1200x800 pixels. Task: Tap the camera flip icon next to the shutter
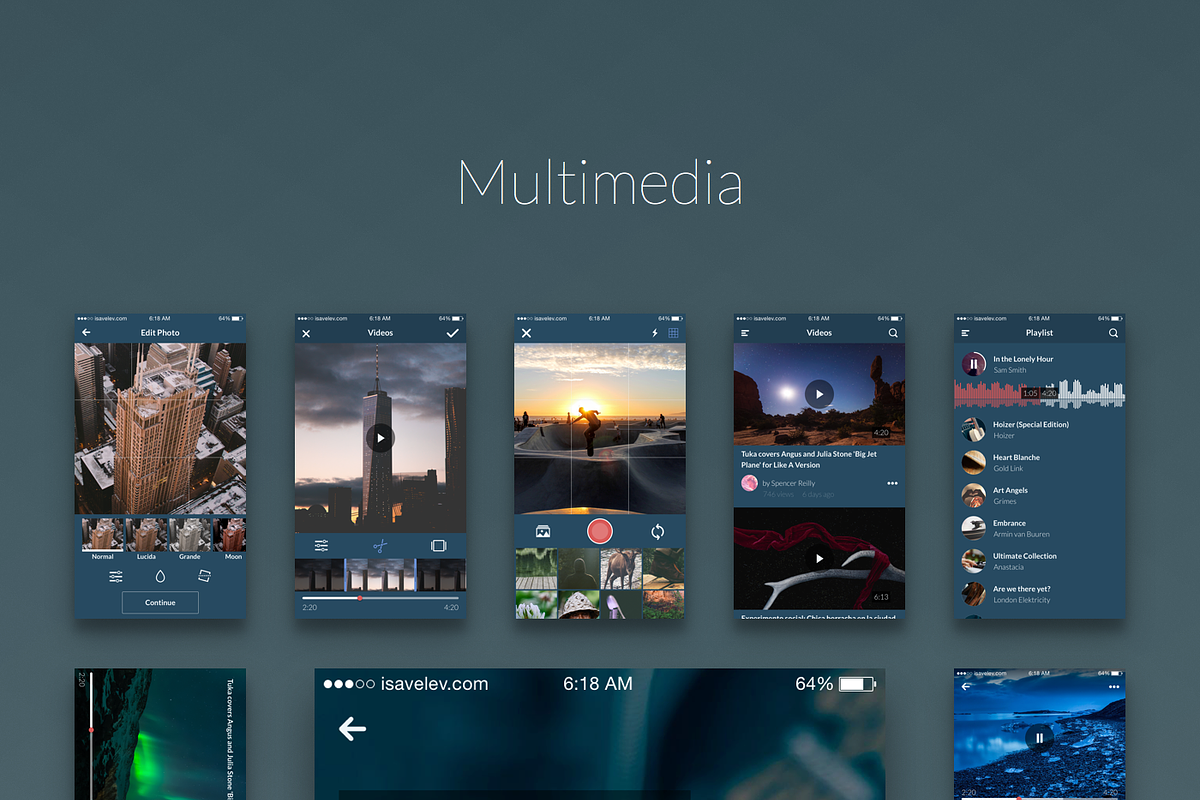(658, 531)
